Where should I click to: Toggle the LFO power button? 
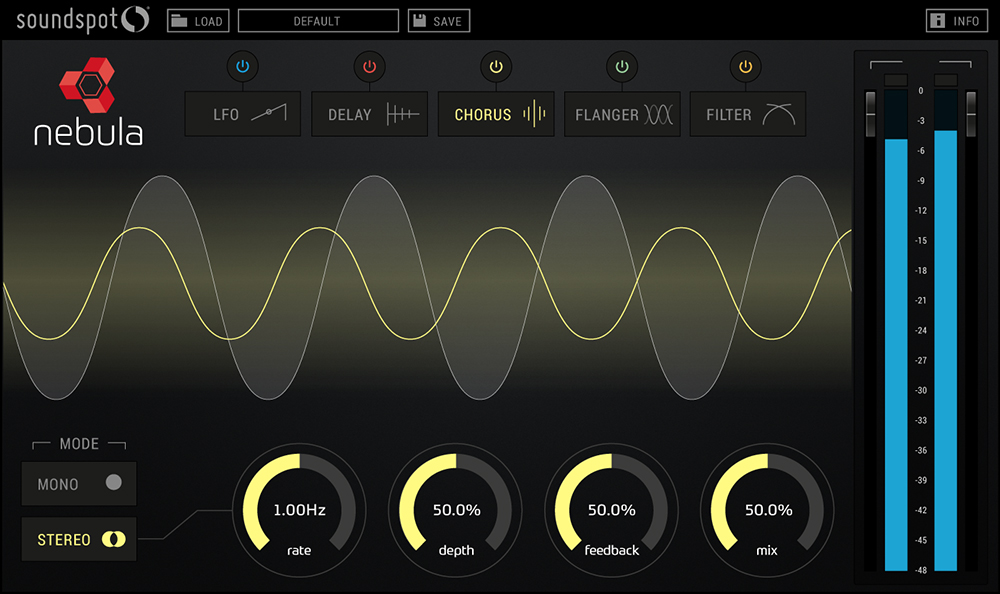coord(242,66)
